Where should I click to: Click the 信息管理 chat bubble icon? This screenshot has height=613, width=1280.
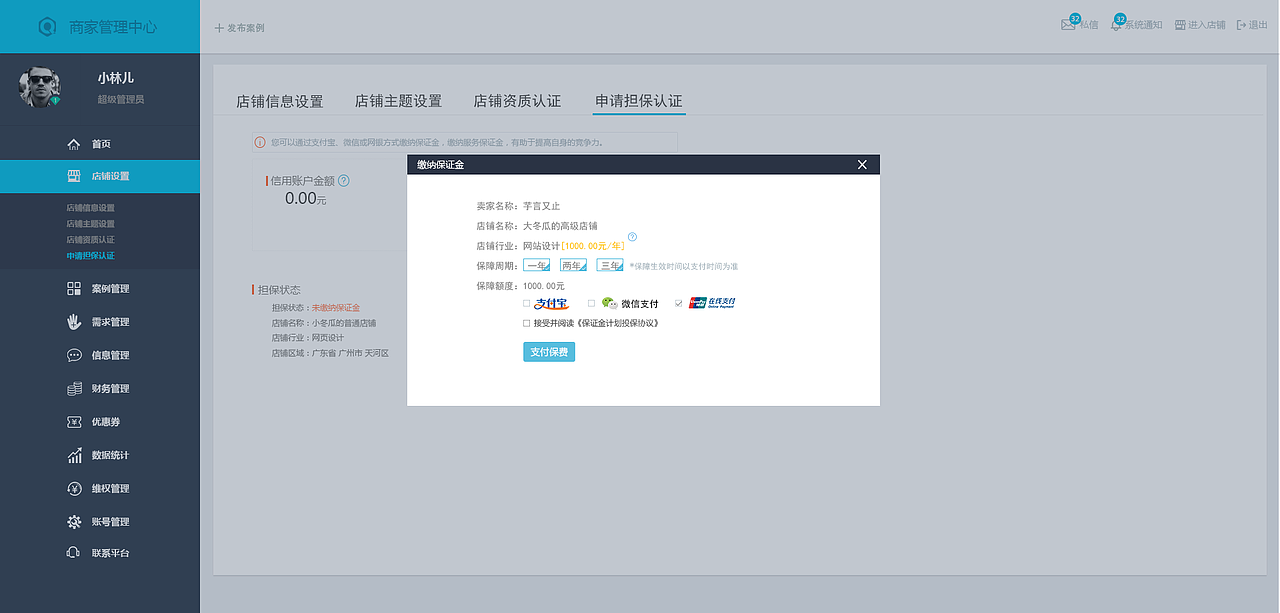(x=74, y=355)
